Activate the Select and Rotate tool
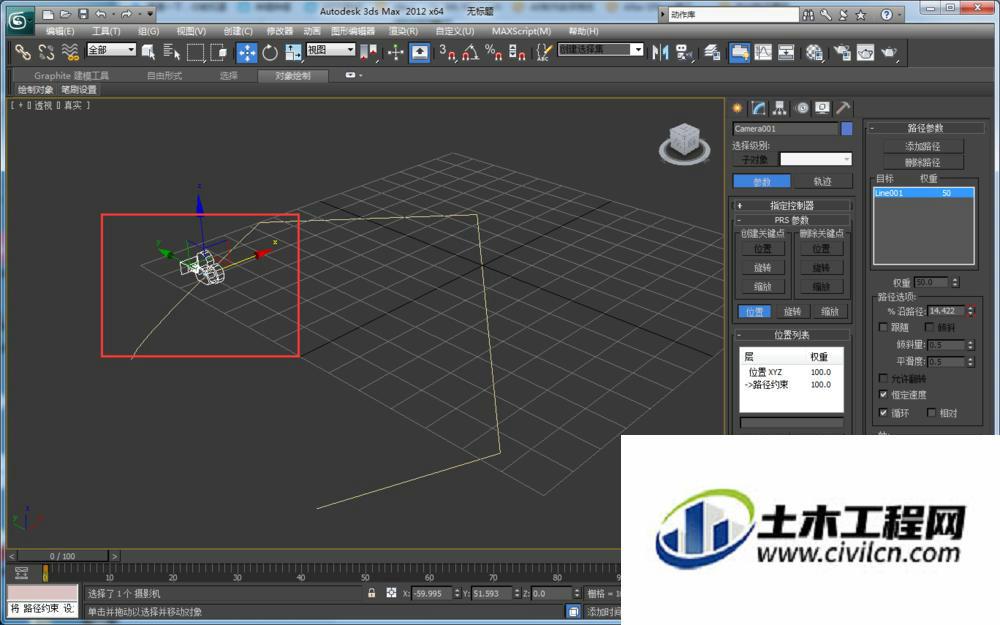The height and width of the screenshot is (625, 1000). tap(270, 52)
